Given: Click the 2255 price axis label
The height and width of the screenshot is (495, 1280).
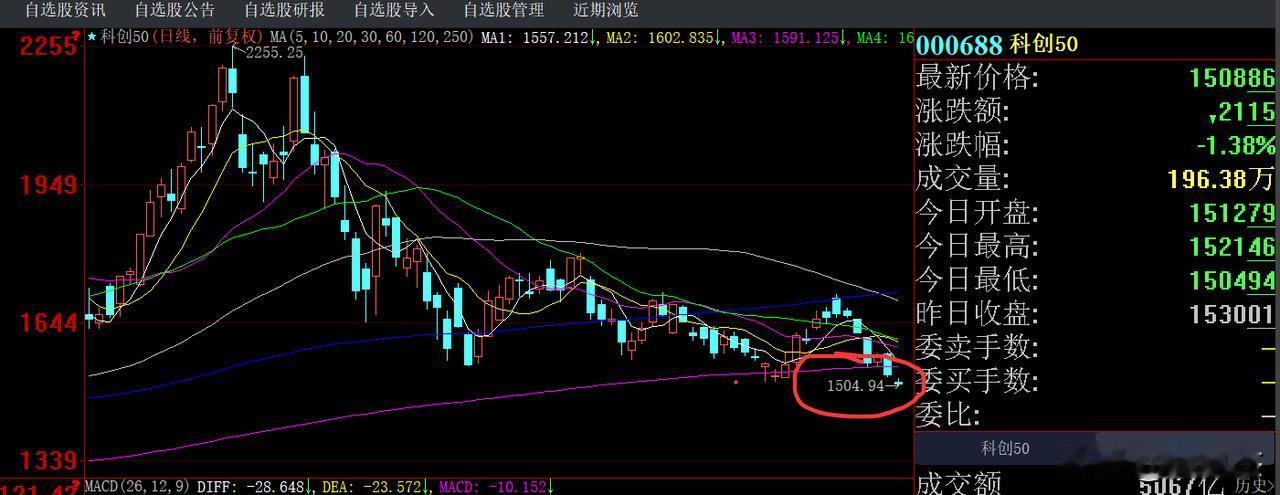Looking at the screenshot, I should 49,47.
